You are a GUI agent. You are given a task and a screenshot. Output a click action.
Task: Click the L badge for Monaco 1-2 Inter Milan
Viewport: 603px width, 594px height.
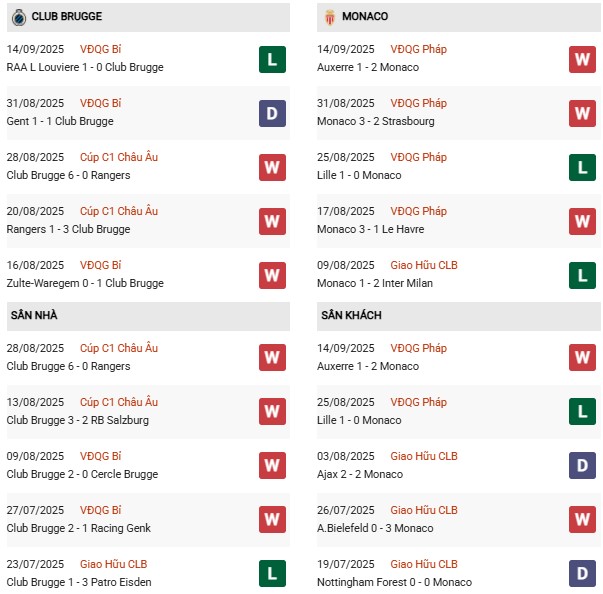coord(582,275)
